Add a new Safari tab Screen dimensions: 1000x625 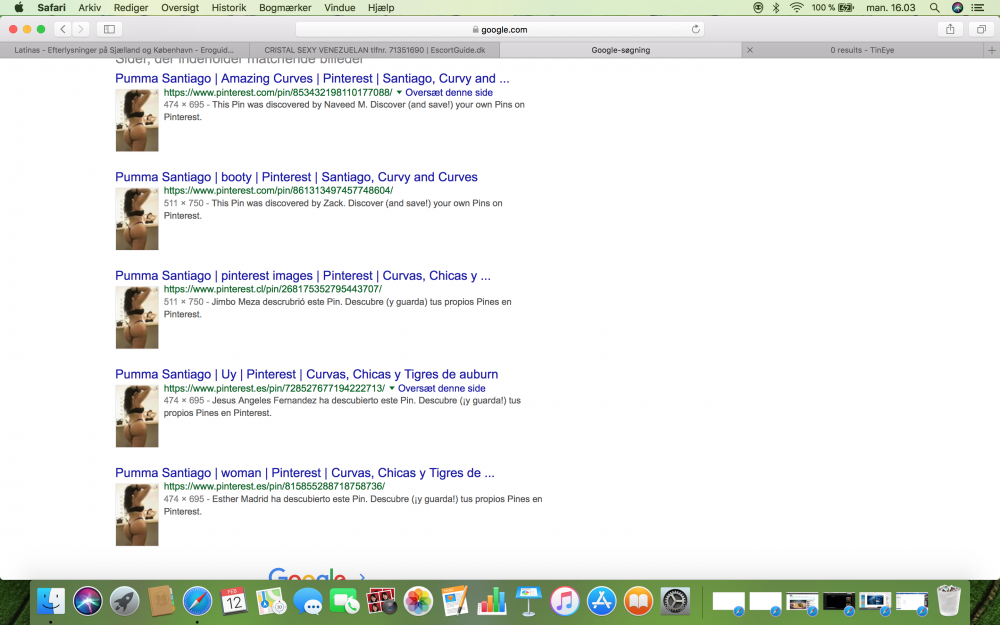tap(992, 50)
